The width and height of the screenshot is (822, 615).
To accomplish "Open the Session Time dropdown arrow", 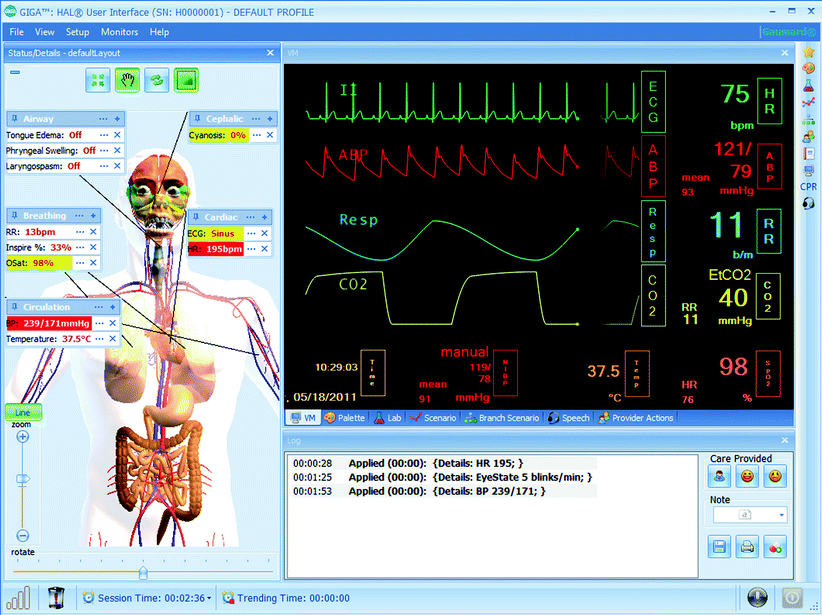I will [208, 598].
